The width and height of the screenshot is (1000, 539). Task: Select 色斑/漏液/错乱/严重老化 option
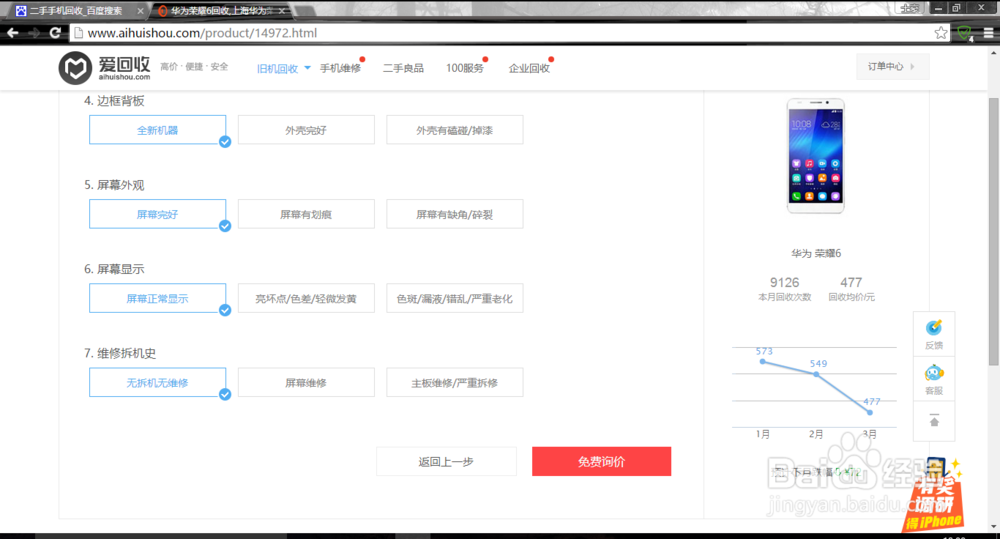point(455,299)
